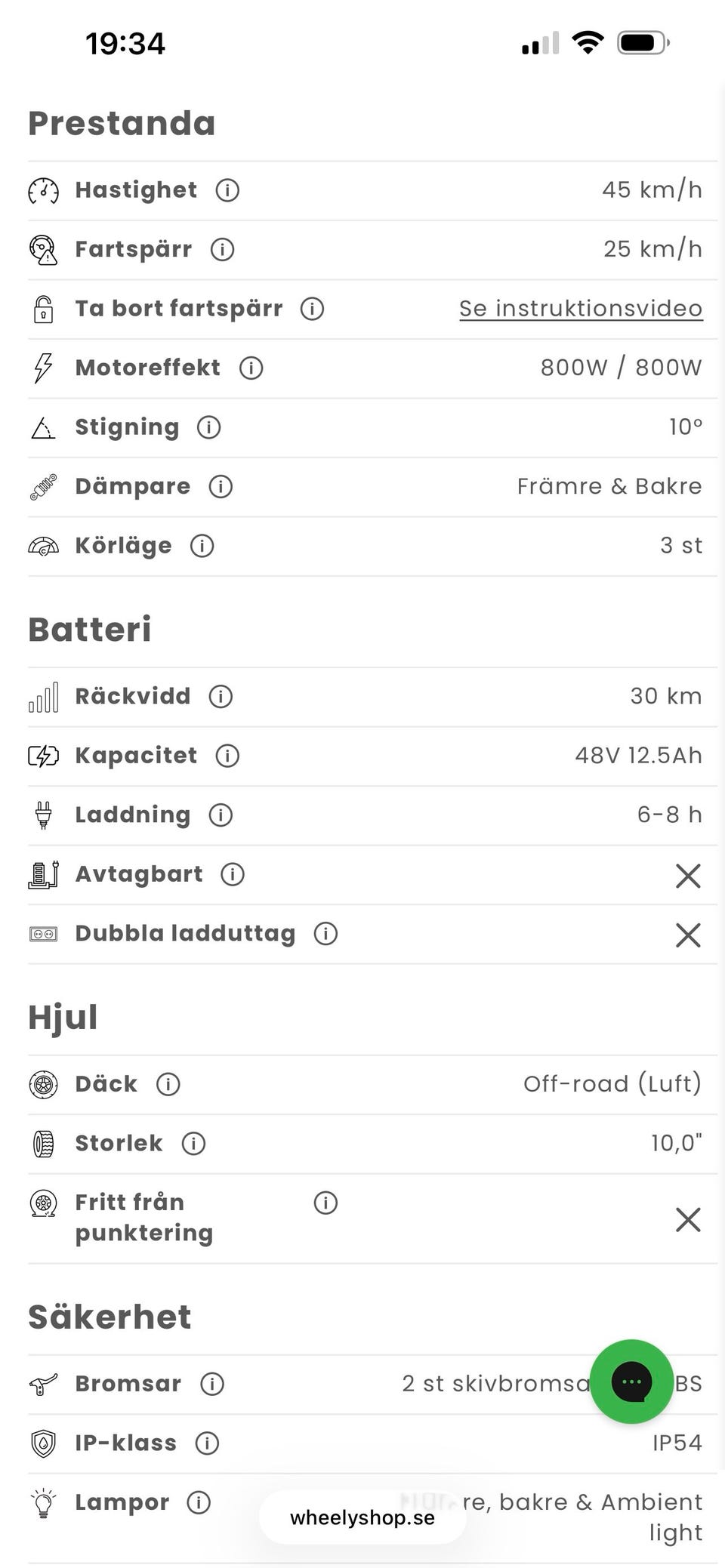Viewport: 725px width, 1568px height.
Task: Show Fritt från punktering info
Action: click(325, 1203)
